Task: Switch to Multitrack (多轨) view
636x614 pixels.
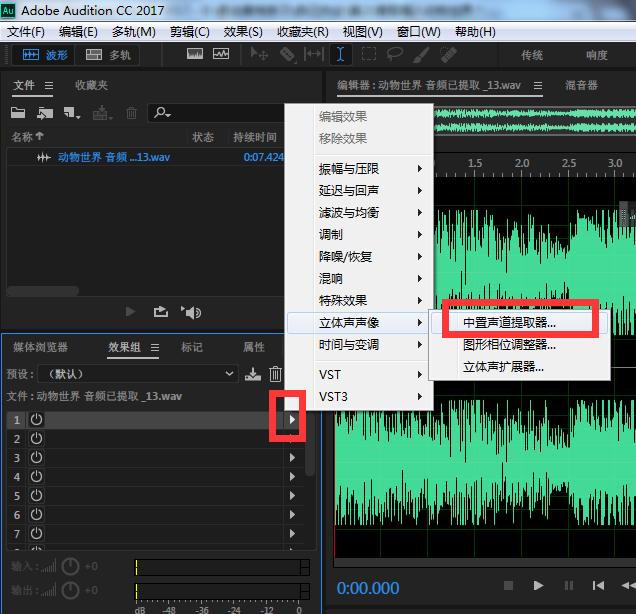Action: pos(108,55)
